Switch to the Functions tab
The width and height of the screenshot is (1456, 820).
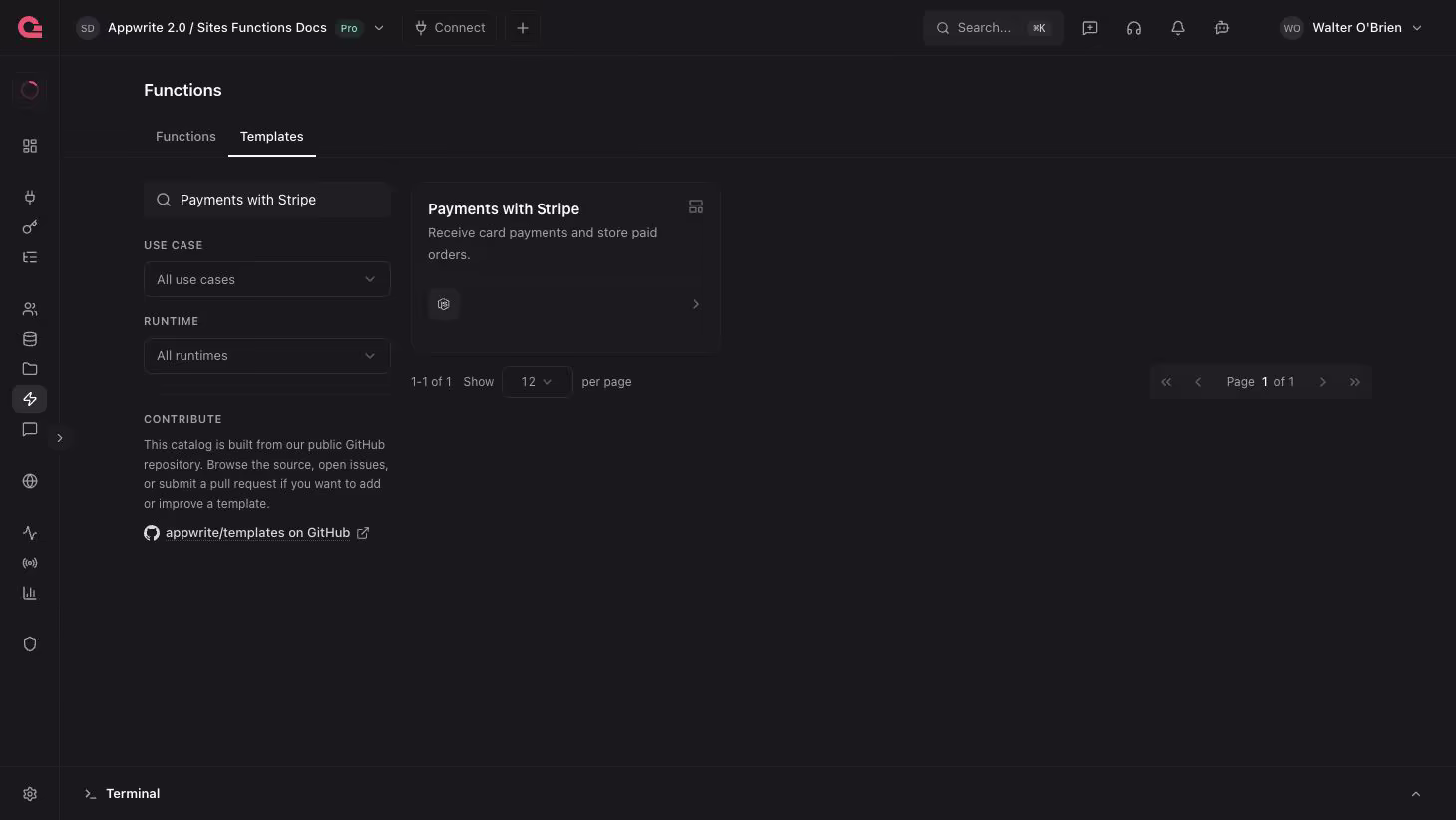click(x=185, y=137)
